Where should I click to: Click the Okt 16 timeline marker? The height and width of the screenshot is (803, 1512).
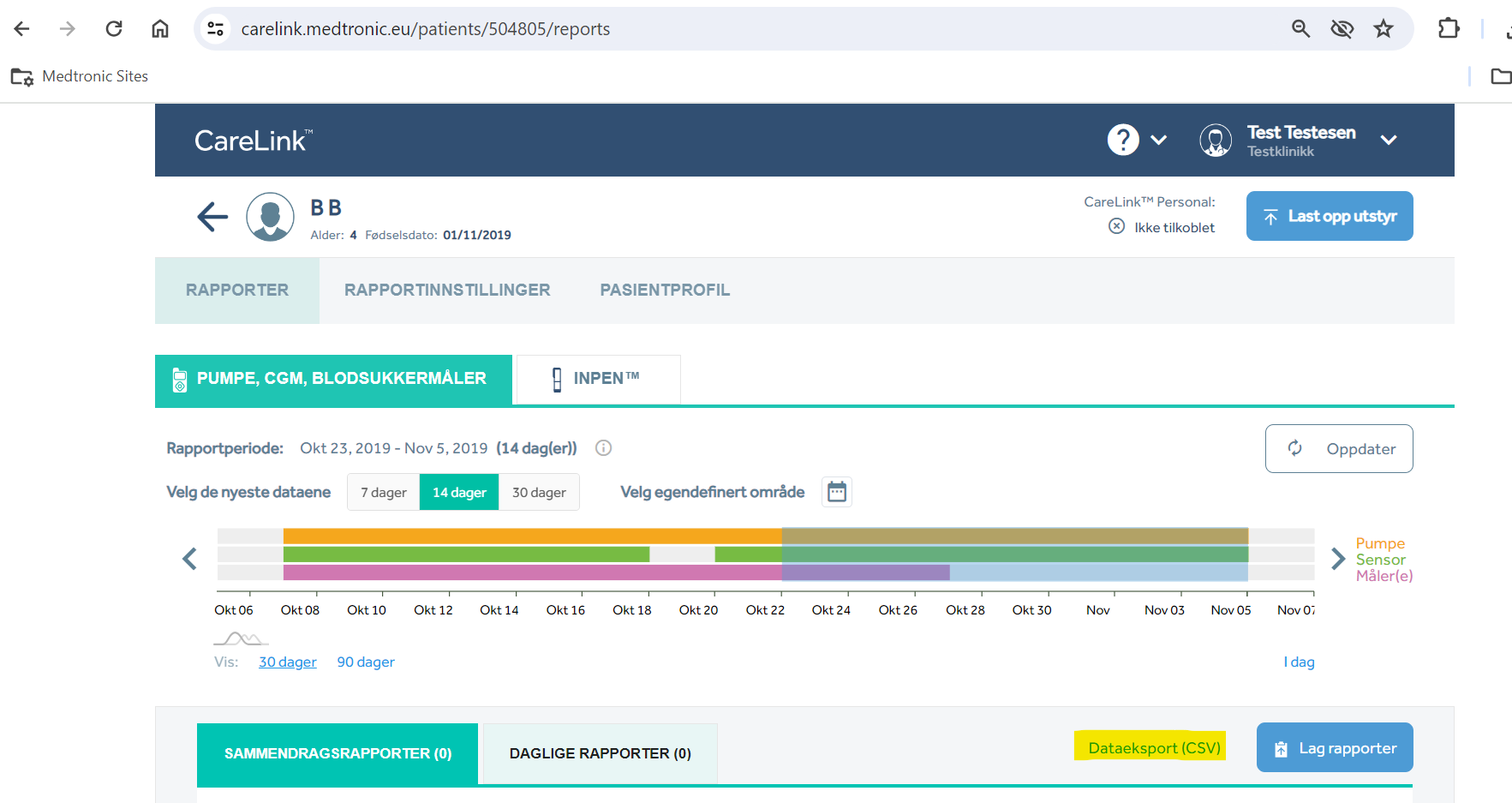[565, 610]
